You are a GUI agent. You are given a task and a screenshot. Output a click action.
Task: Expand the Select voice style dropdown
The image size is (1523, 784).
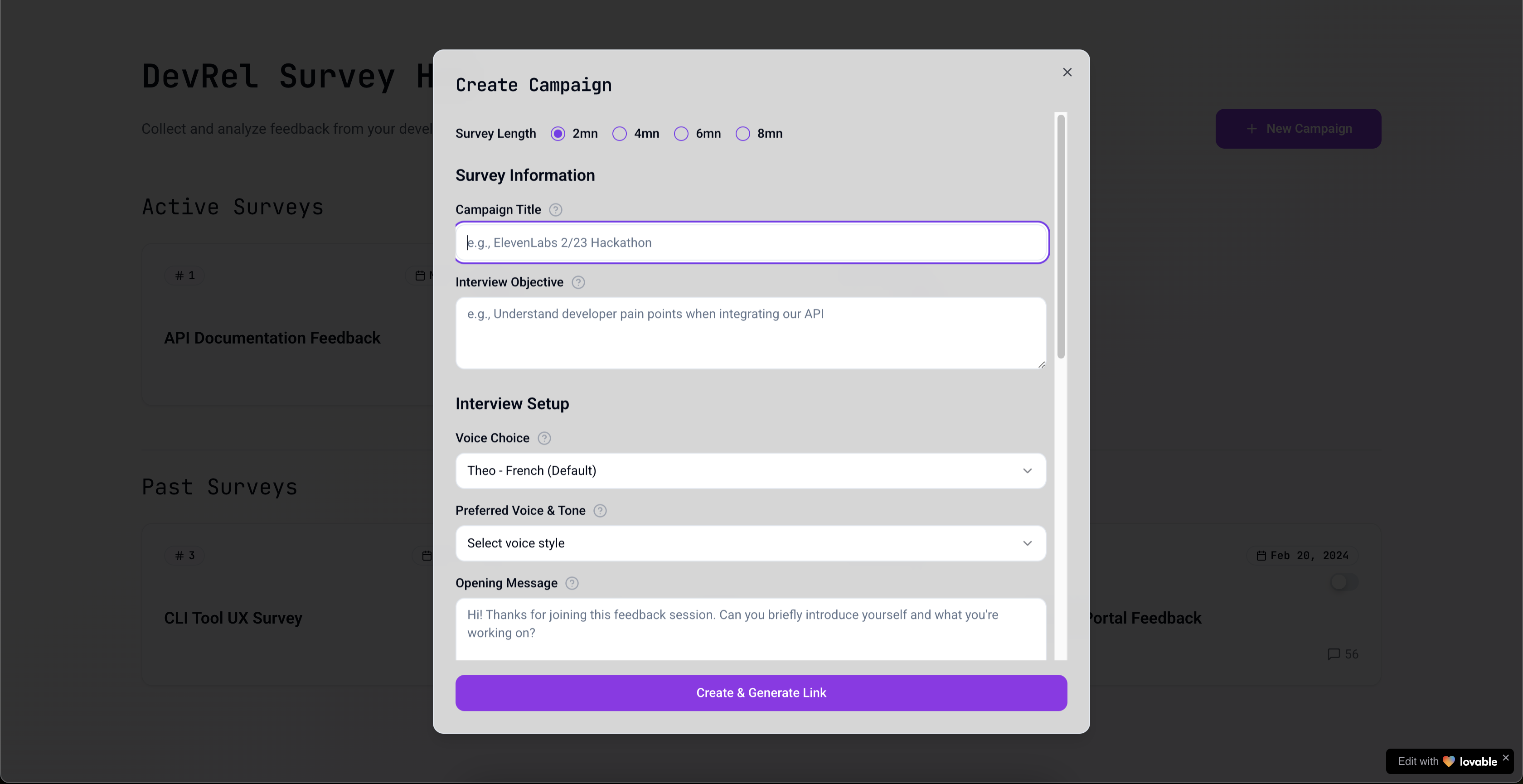pyautogui.click(x=750, y=543)
